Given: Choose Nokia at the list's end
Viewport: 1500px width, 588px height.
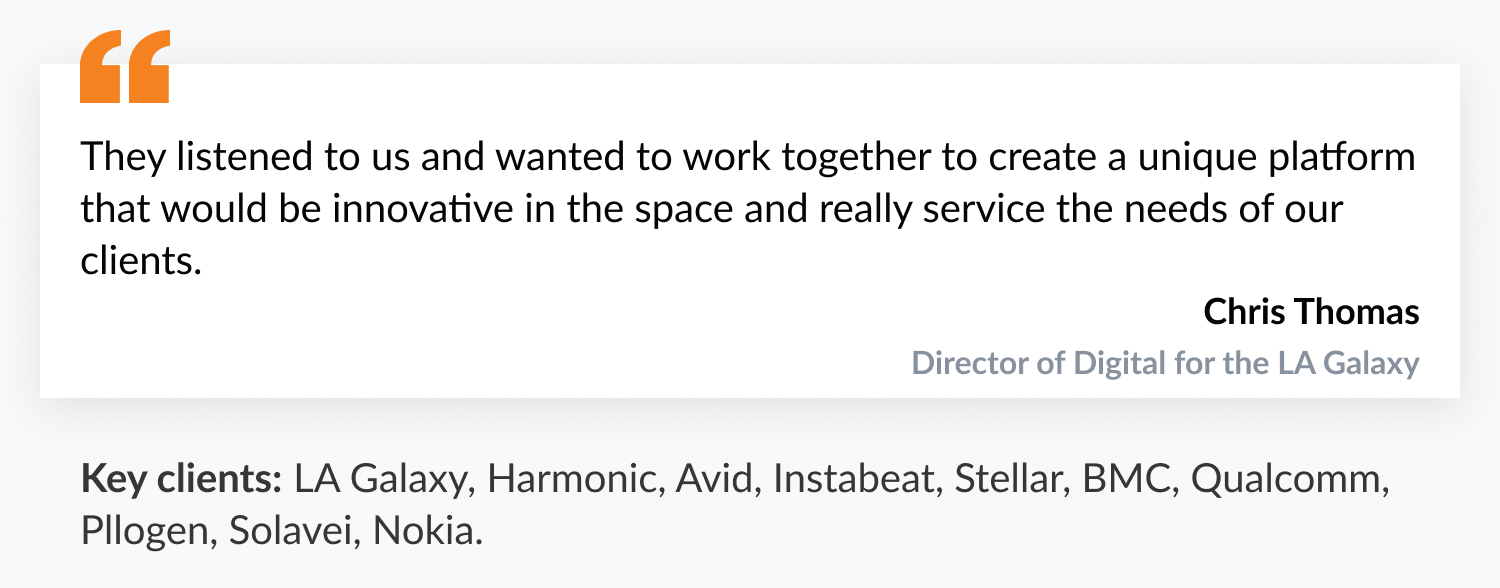Looking at the screenshot, I should point(427,531).
